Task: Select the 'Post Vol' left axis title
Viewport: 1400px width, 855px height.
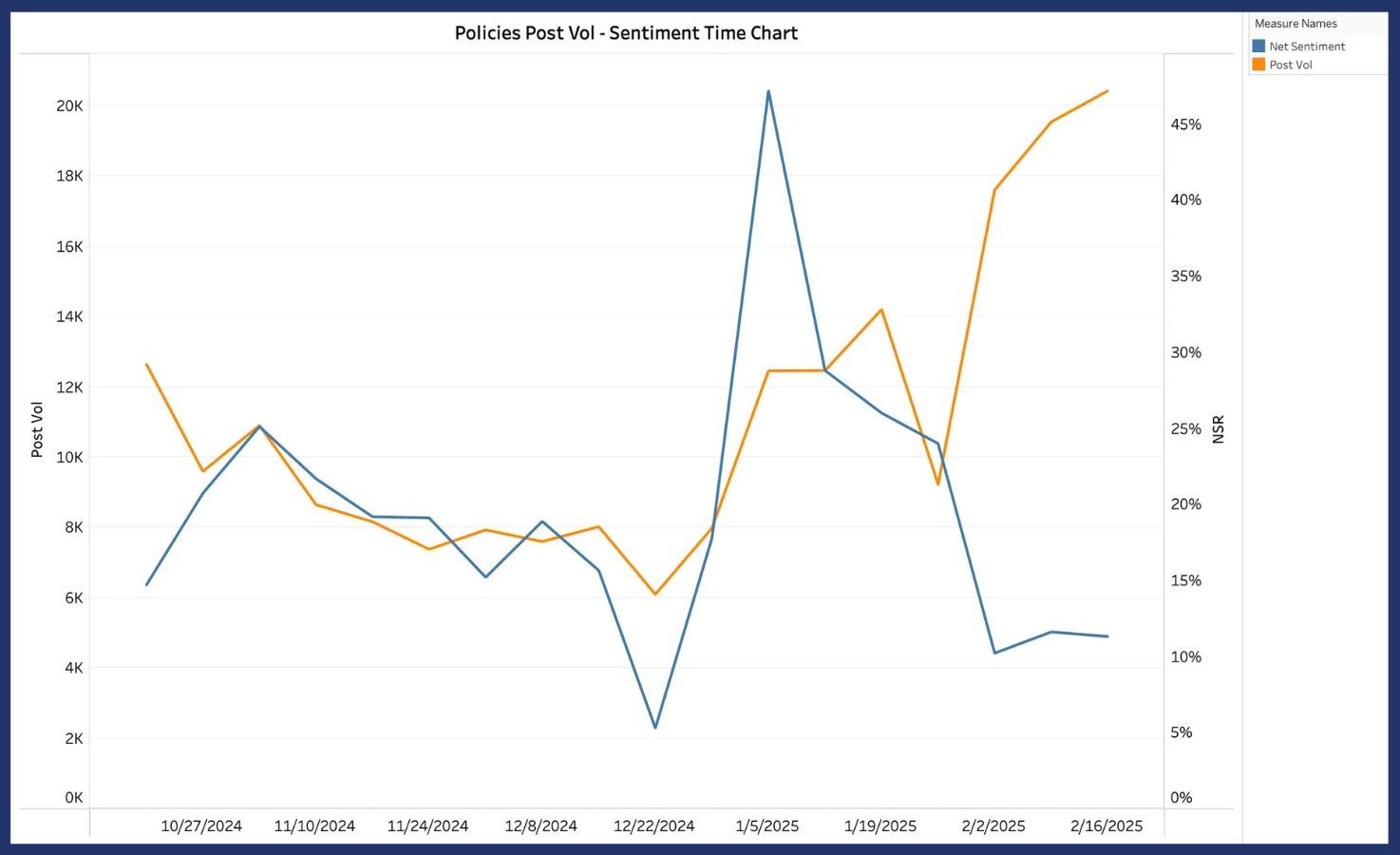Action: [37, 429]
